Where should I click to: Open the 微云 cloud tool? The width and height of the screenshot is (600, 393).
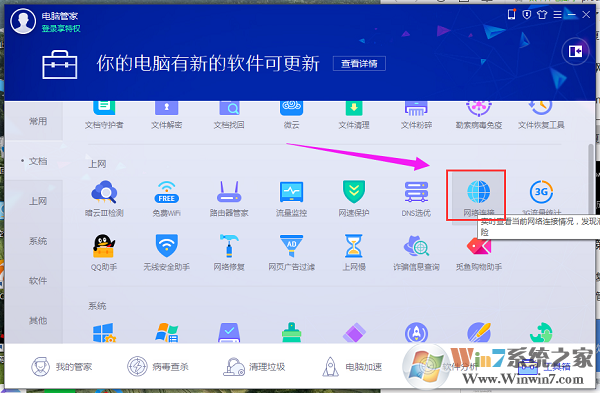[291, 116]
